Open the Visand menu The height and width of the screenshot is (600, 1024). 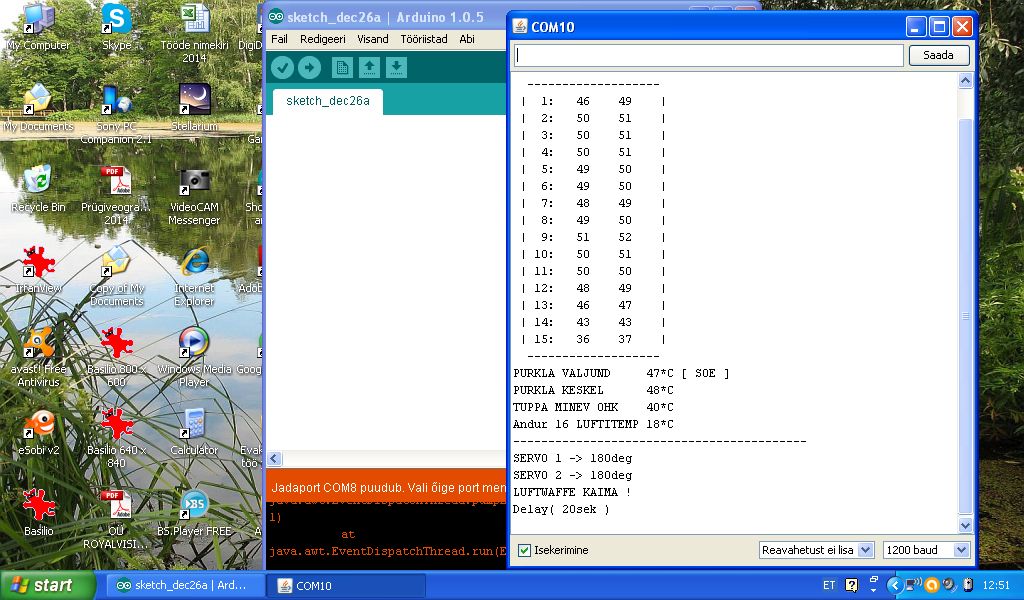point(372,39)
